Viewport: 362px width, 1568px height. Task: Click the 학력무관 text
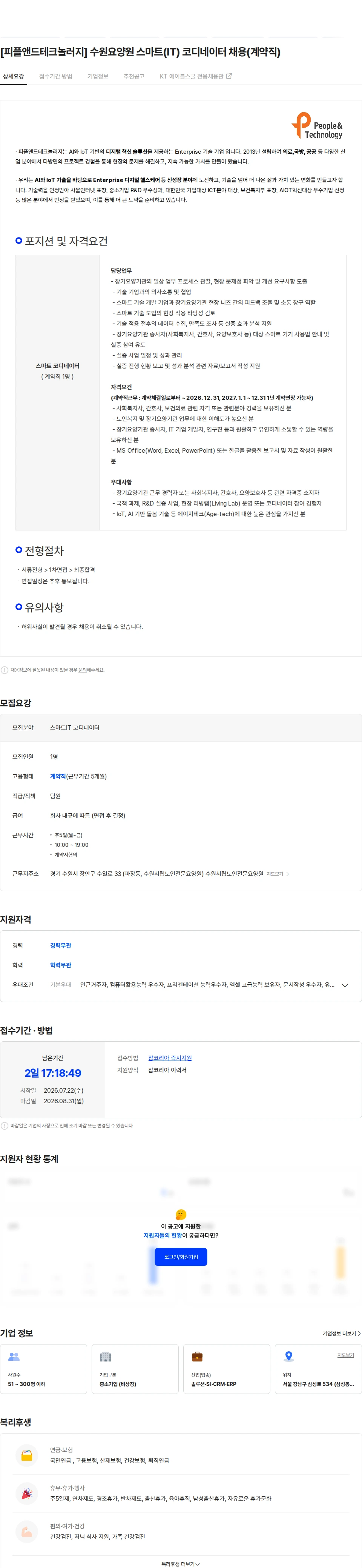click(60, 965)
